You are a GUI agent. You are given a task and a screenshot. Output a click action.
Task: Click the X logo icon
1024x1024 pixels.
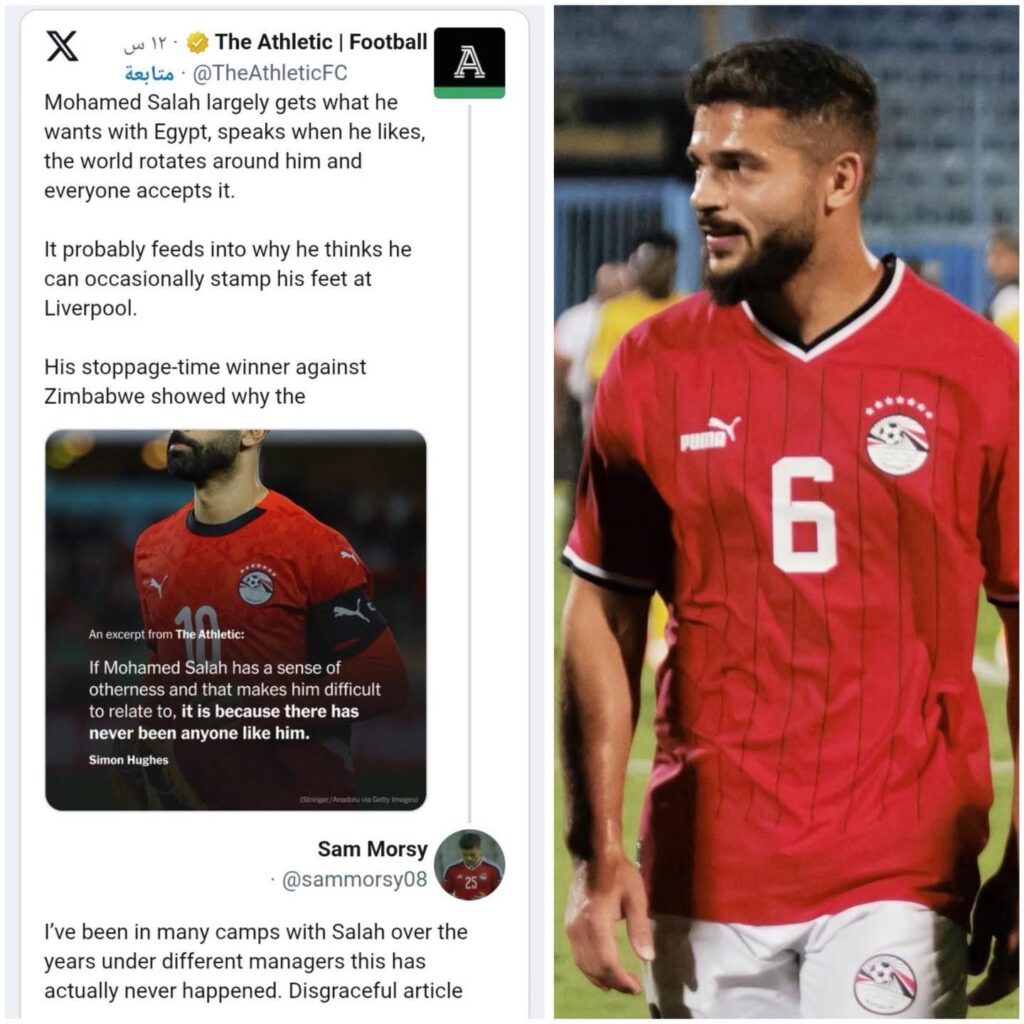[63, 46]
